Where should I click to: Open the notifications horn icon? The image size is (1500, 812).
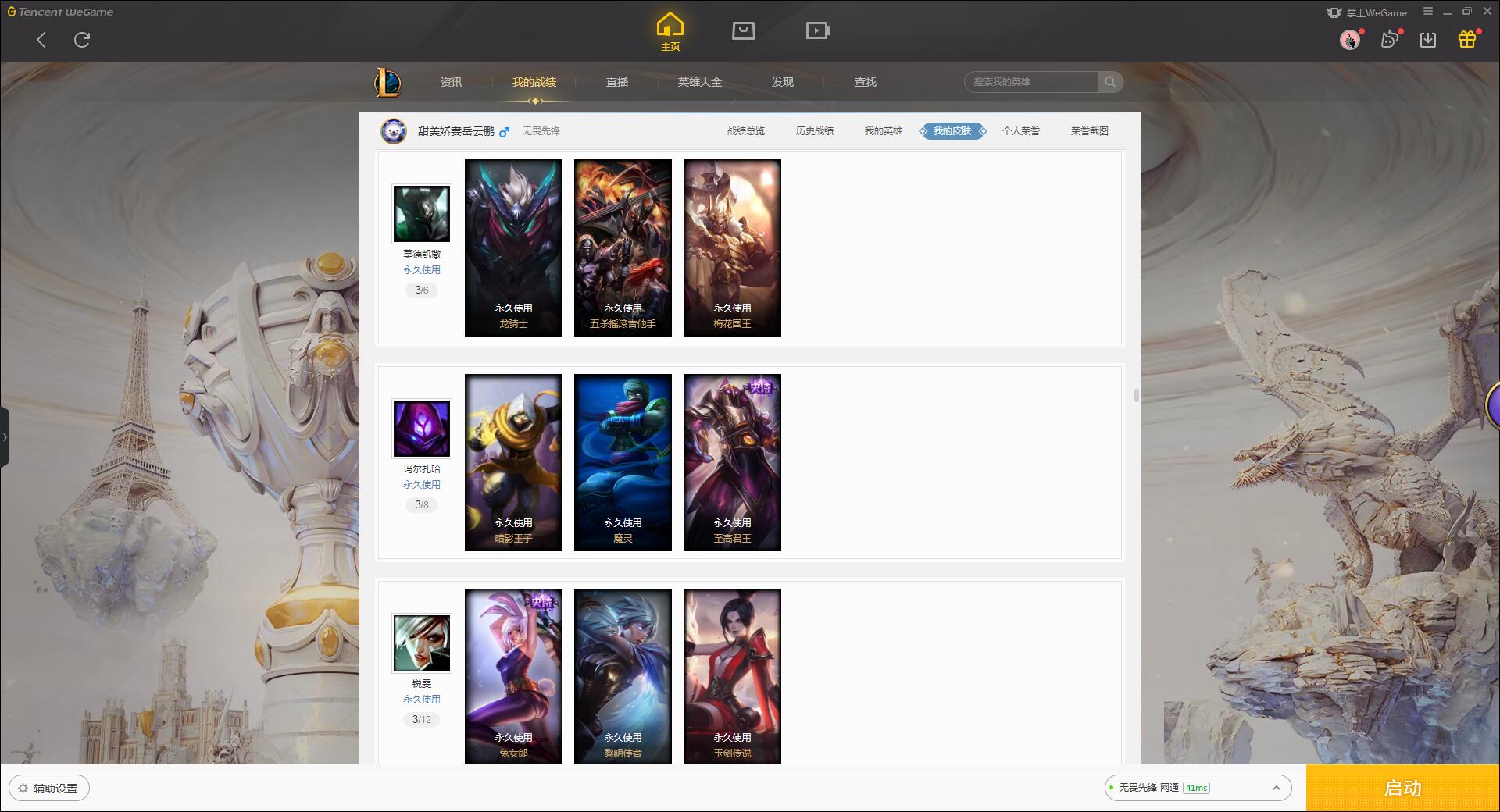coord(1389,40)
